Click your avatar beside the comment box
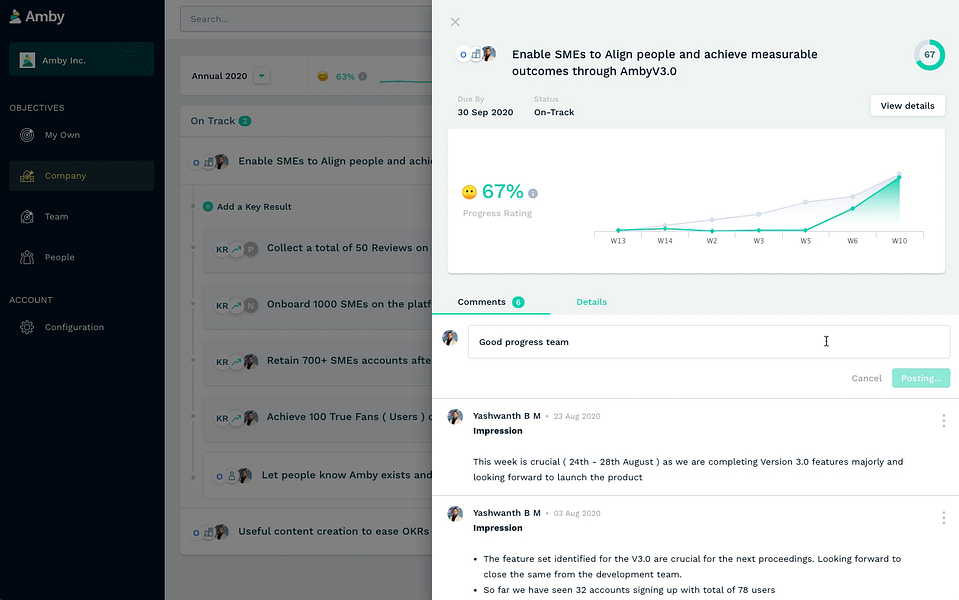This screenshot has width=959, height=600. [450, 338]
